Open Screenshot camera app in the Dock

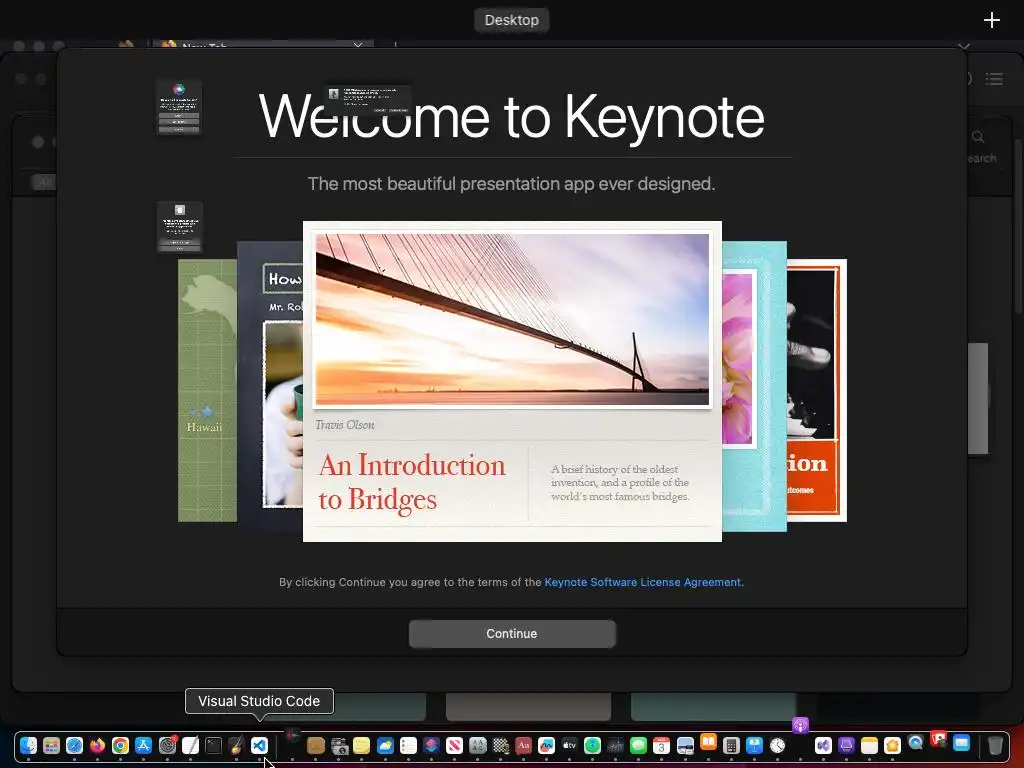coord(339,746)
